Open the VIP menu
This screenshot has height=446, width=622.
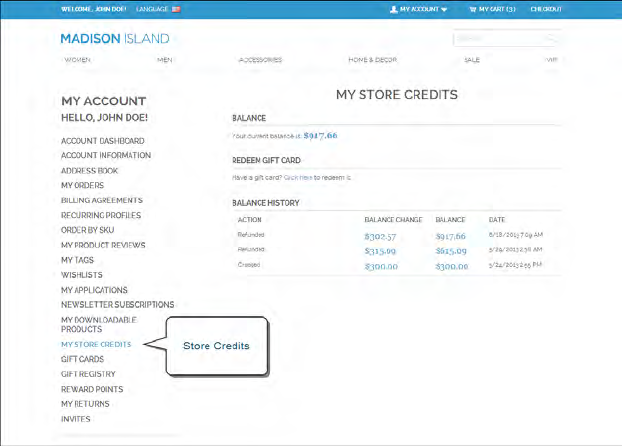point(552,60)
